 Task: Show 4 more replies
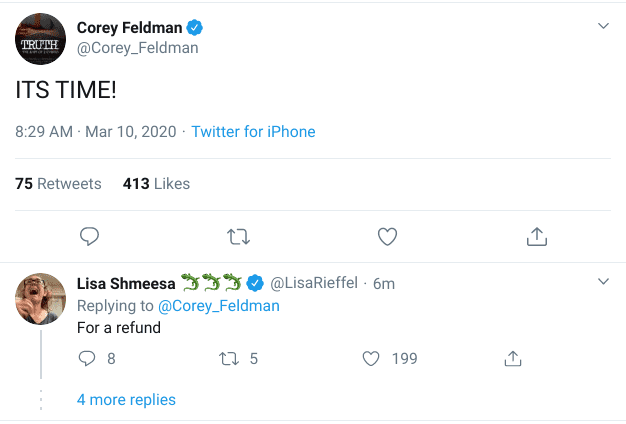click(126, 400)
